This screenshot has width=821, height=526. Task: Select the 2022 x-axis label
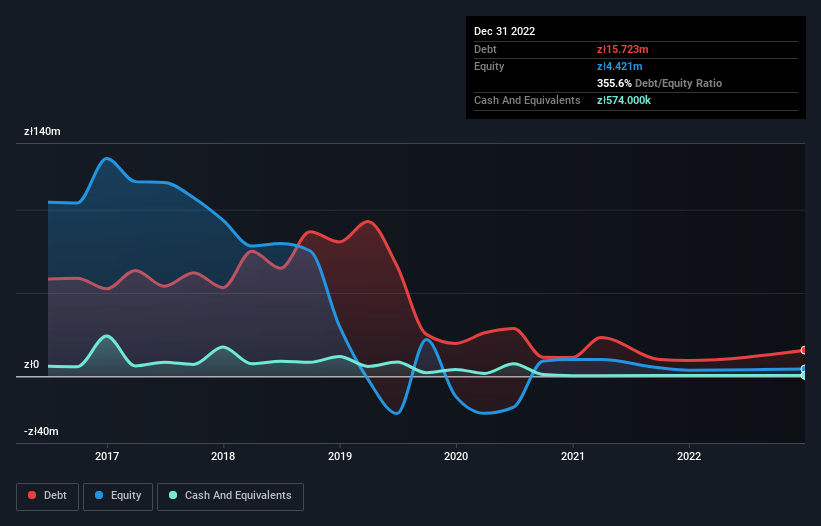(x=689, y=456)
